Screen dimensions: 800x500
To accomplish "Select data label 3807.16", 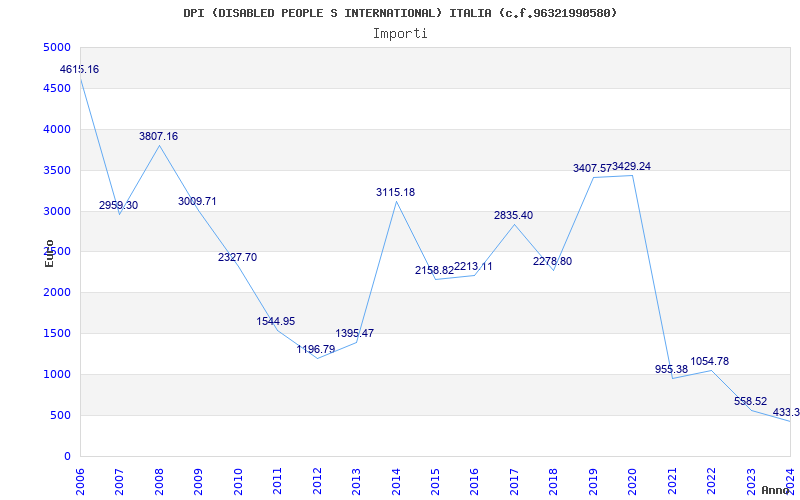I will coord(159,137).
